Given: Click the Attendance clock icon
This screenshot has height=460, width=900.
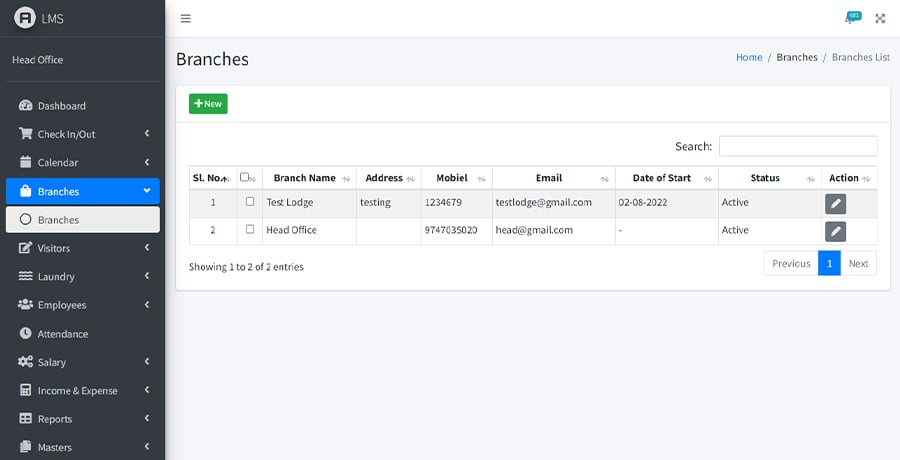Looking at the screenshot, I should click(26, 334).
